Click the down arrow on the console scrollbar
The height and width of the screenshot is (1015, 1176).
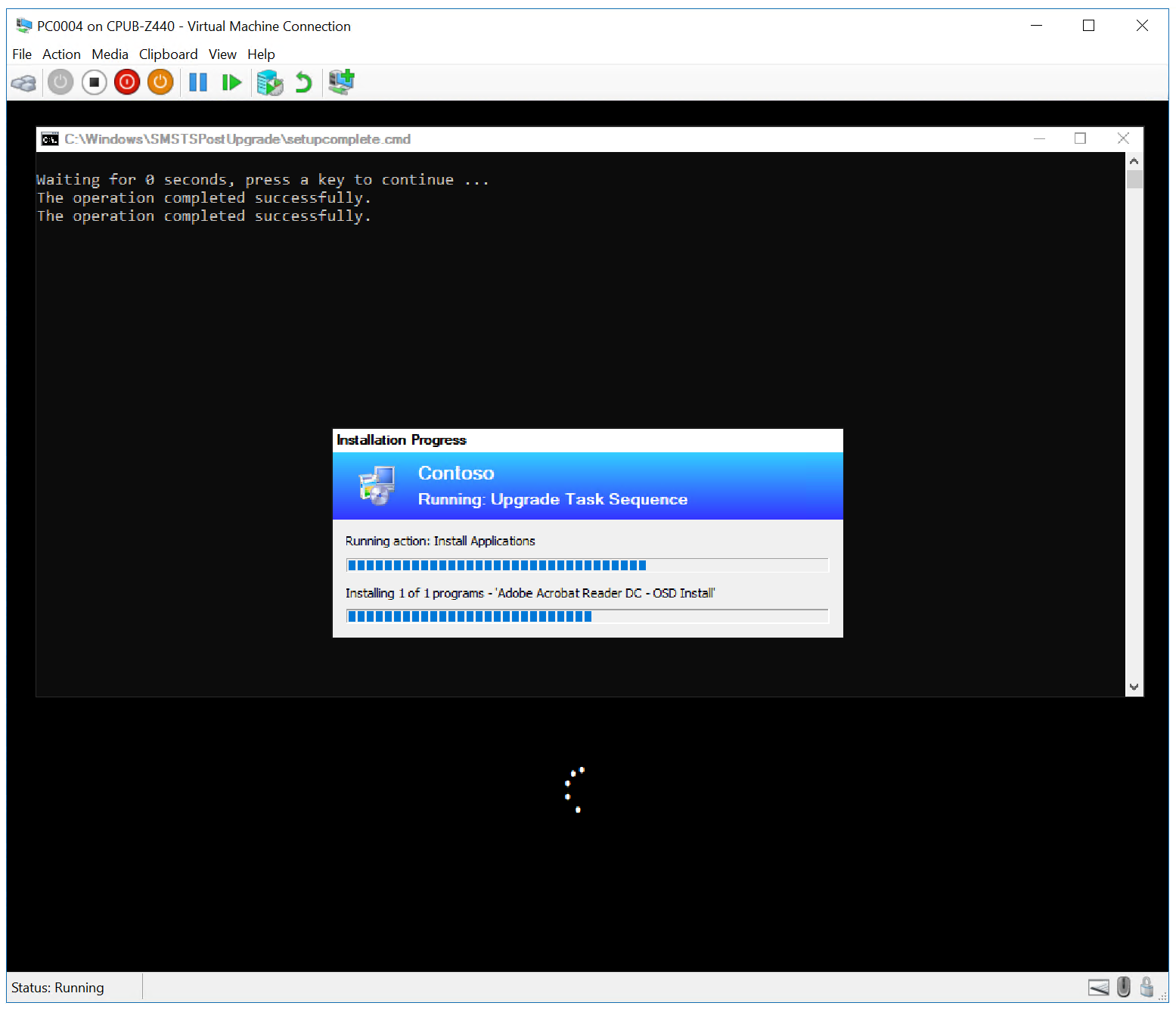[x=1134, y=687]
